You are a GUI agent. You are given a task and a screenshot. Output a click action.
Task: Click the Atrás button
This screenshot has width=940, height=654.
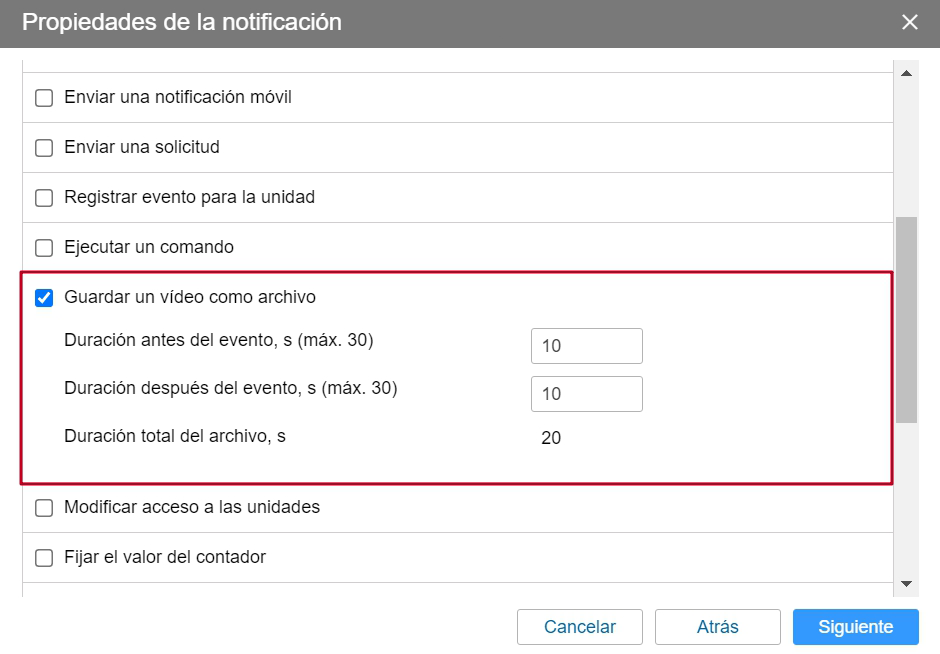tap(717, 627)
